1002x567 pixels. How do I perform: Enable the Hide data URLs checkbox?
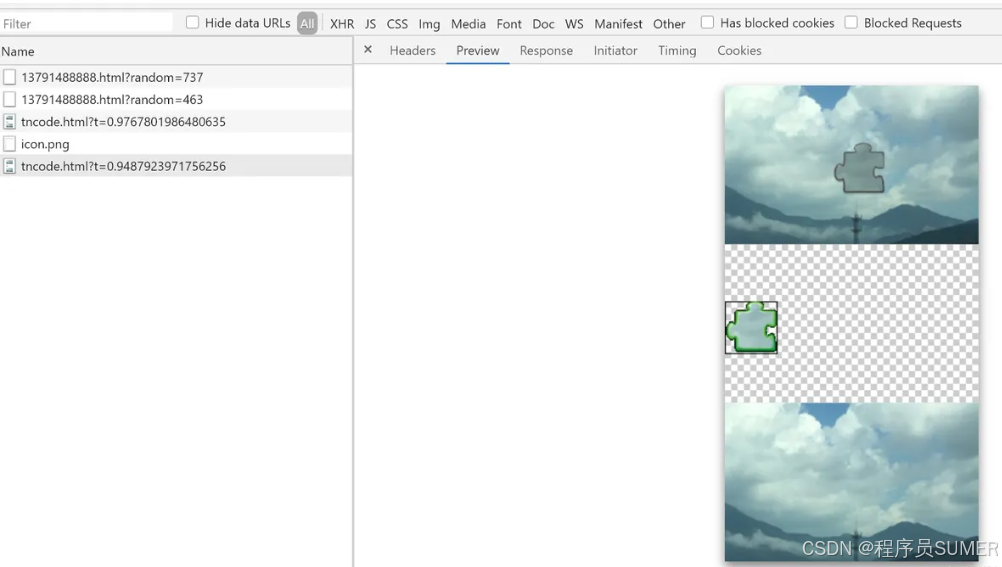coord(193,23)
